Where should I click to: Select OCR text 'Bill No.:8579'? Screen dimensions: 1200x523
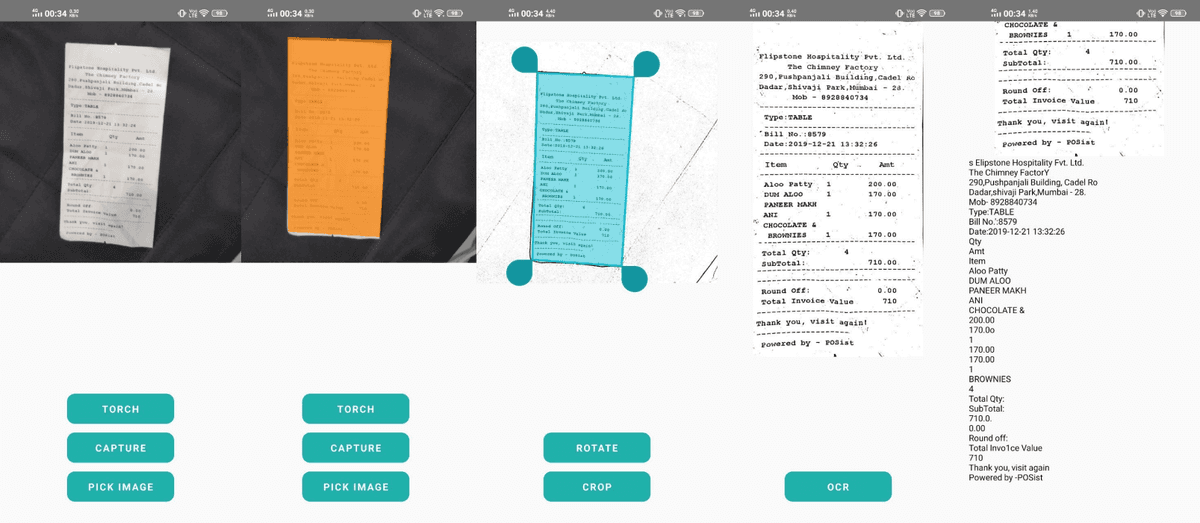click(994, 222)
